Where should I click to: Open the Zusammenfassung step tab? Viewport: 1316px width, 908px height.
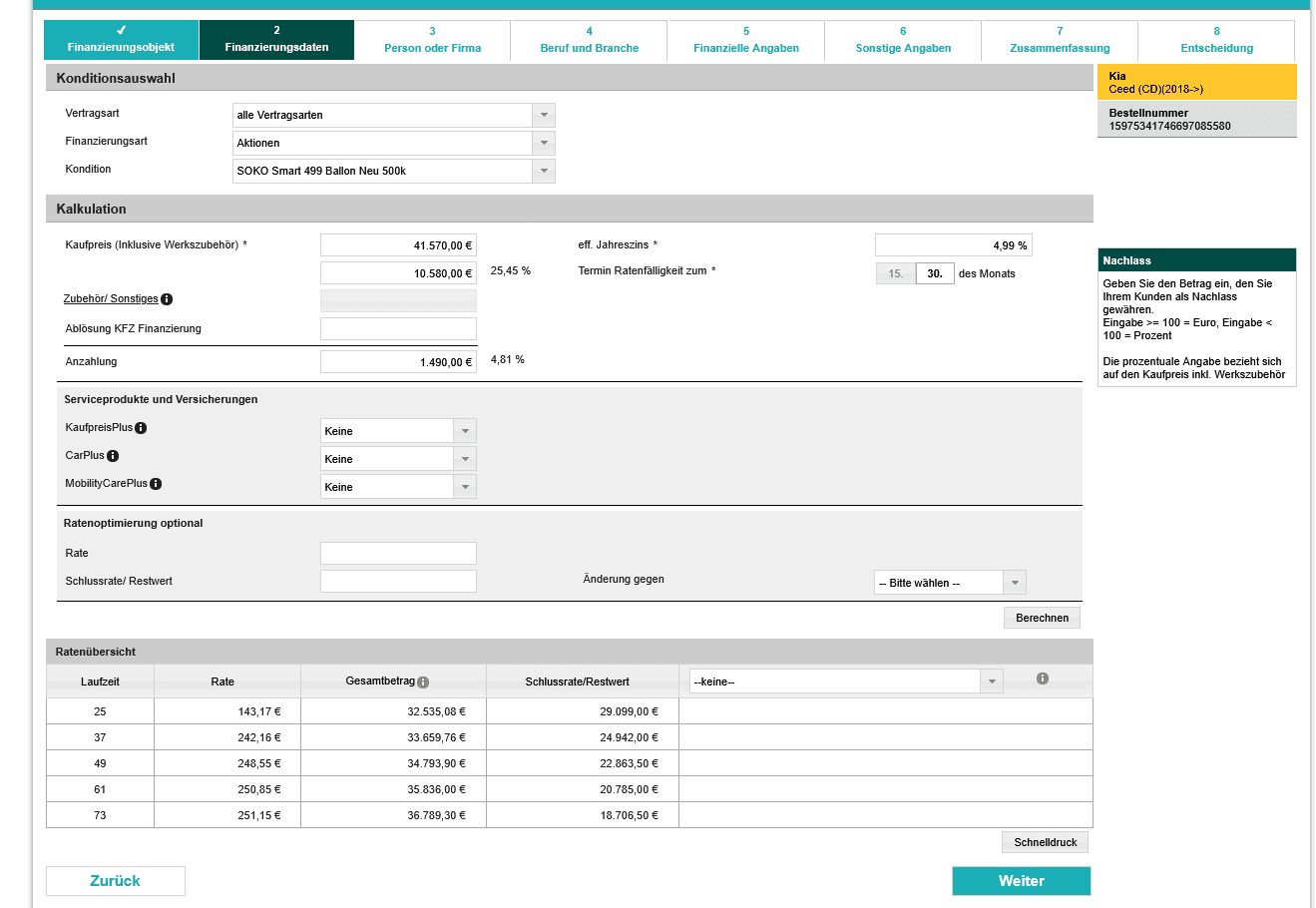pyautogui.click(x=1059, y=40)
